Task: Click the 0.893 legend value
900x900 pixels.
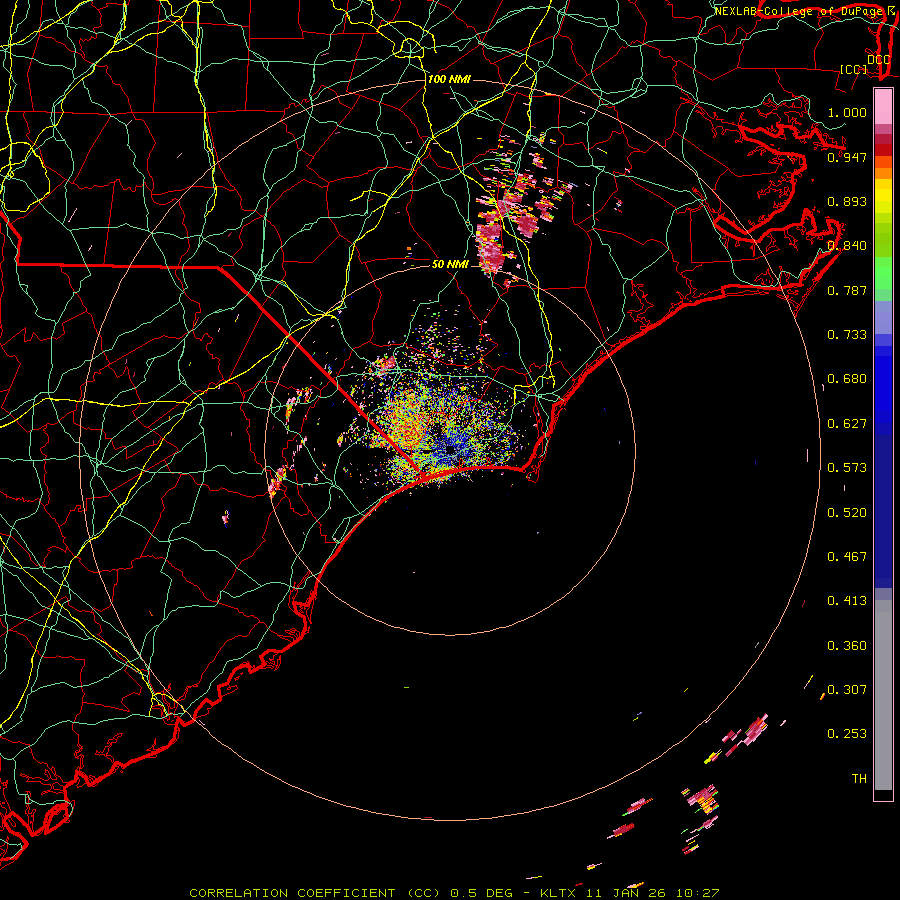Action: [x=847, y=201]
